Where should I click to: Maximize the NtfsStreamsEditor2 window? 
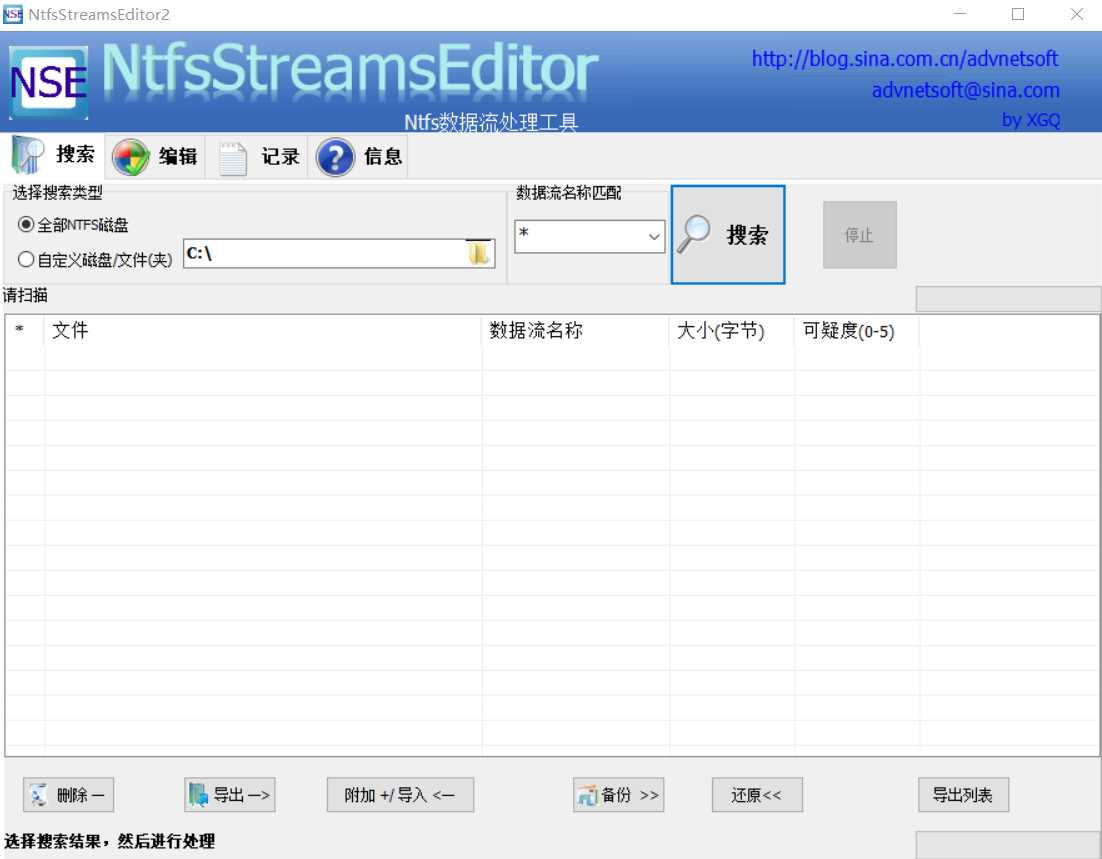click(x=1018, y=14)
